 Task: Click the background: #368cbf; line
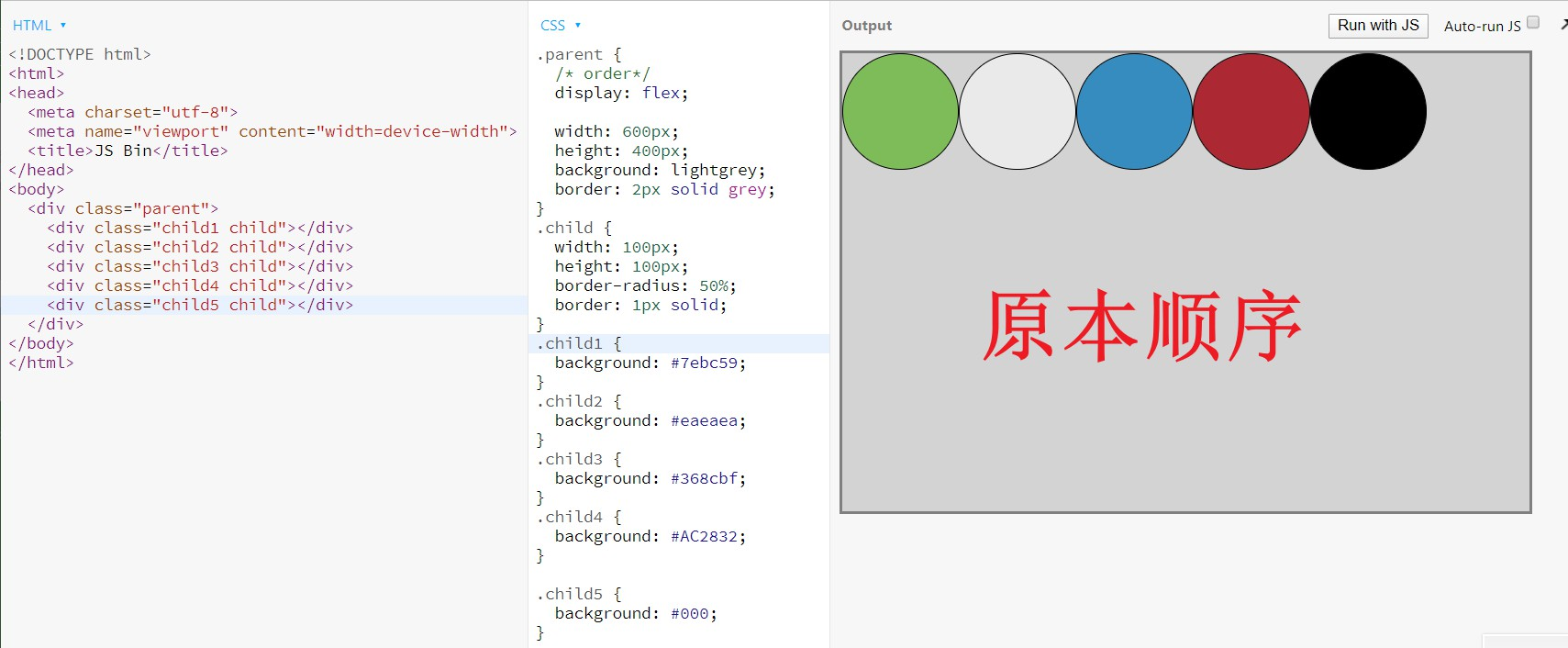coord(651,478)
